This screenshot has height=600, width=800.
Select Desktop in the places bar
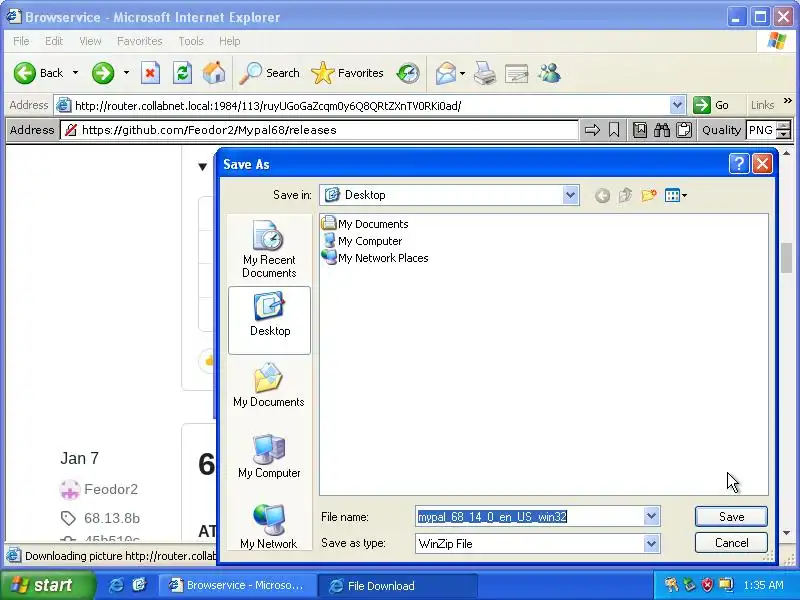click(269, 320)
